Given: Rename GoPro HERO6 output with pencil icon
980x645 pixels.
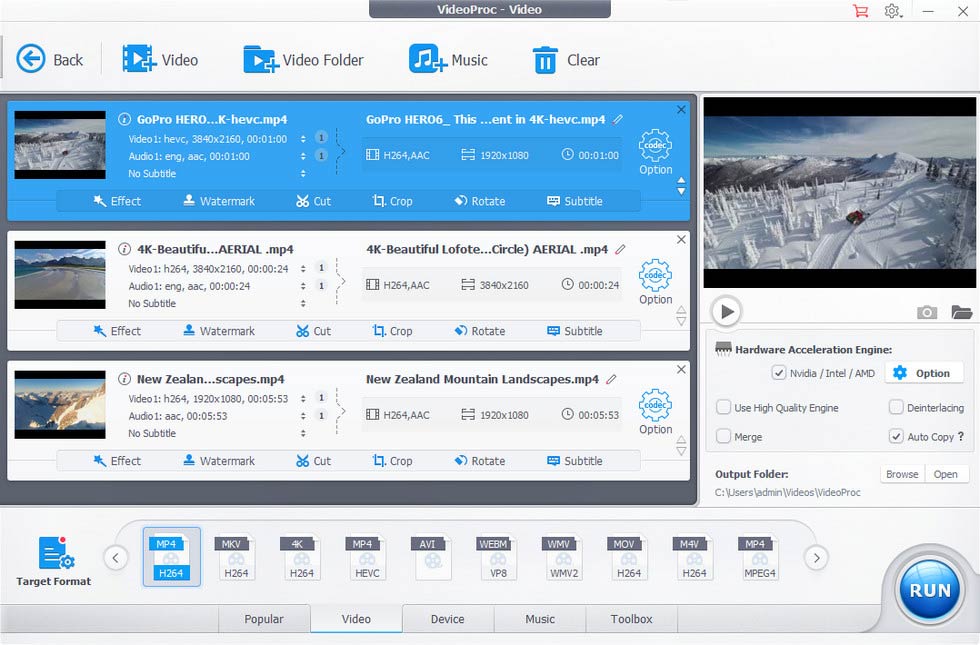Looking at the screenshot, I should tap(618, 119).
